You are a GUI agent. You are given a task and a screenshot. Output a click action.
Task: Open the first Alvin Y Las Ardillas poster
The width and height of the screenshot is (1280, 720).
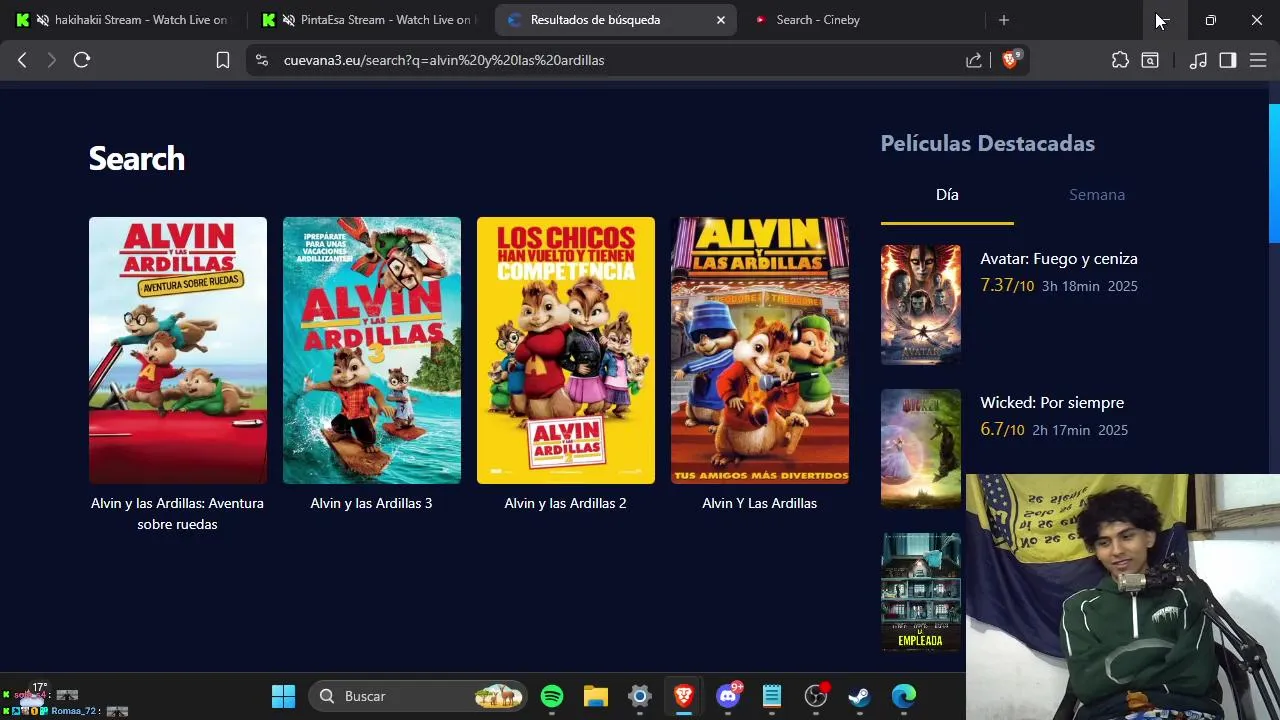(x=760, y=350)
